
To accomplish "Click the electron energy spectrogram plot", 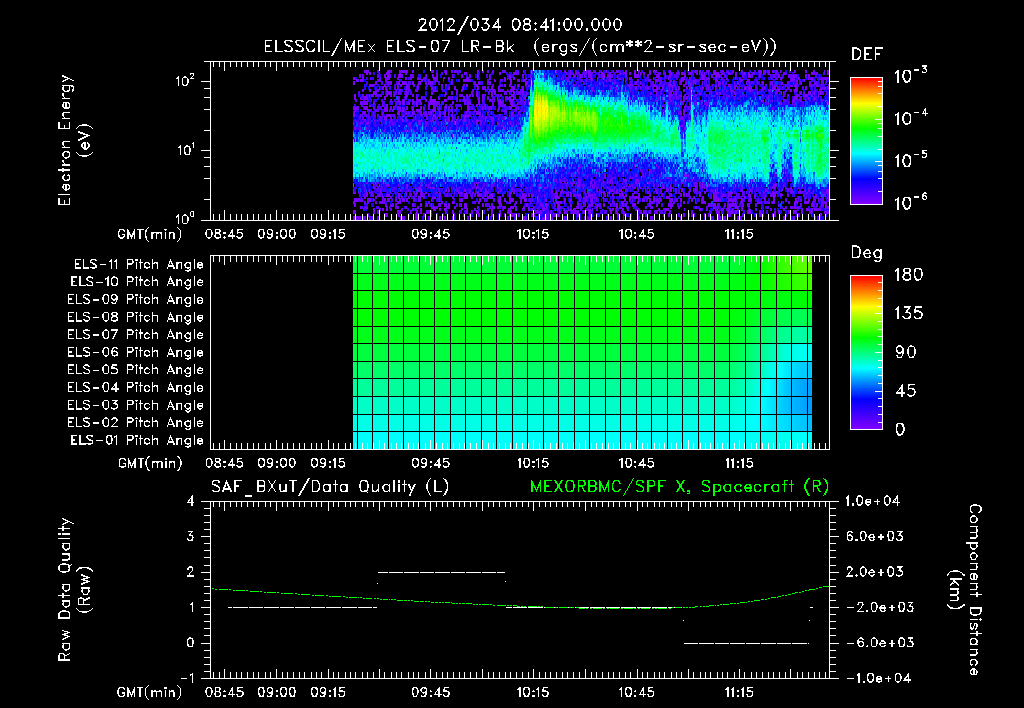I will 520,140.
